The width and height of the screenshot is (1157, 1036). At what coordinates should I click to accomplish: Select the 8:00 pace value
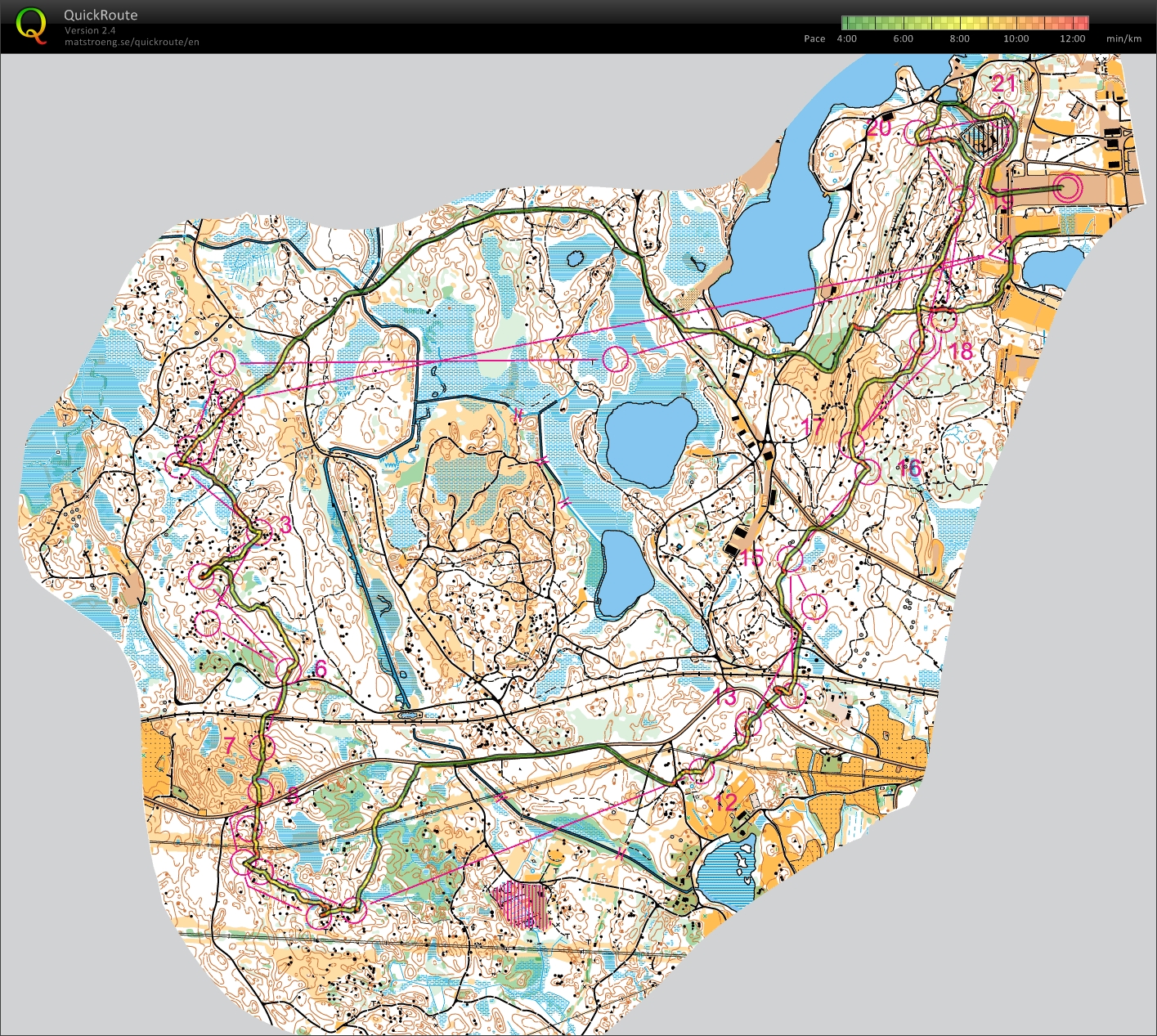click(x=959, y=38)
